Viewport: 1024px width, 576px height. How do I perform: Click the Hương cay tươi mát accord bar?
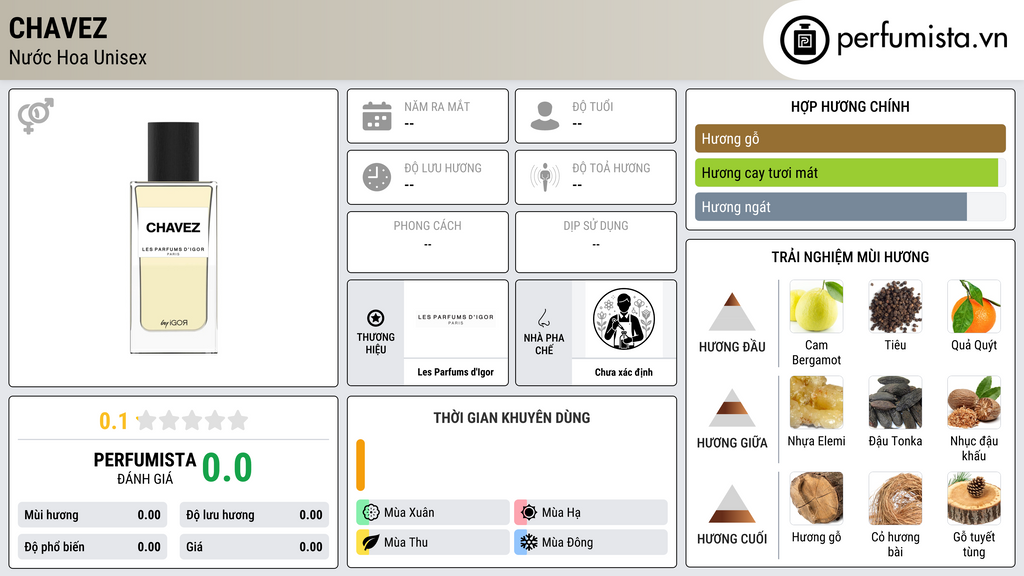coord(850,172)
